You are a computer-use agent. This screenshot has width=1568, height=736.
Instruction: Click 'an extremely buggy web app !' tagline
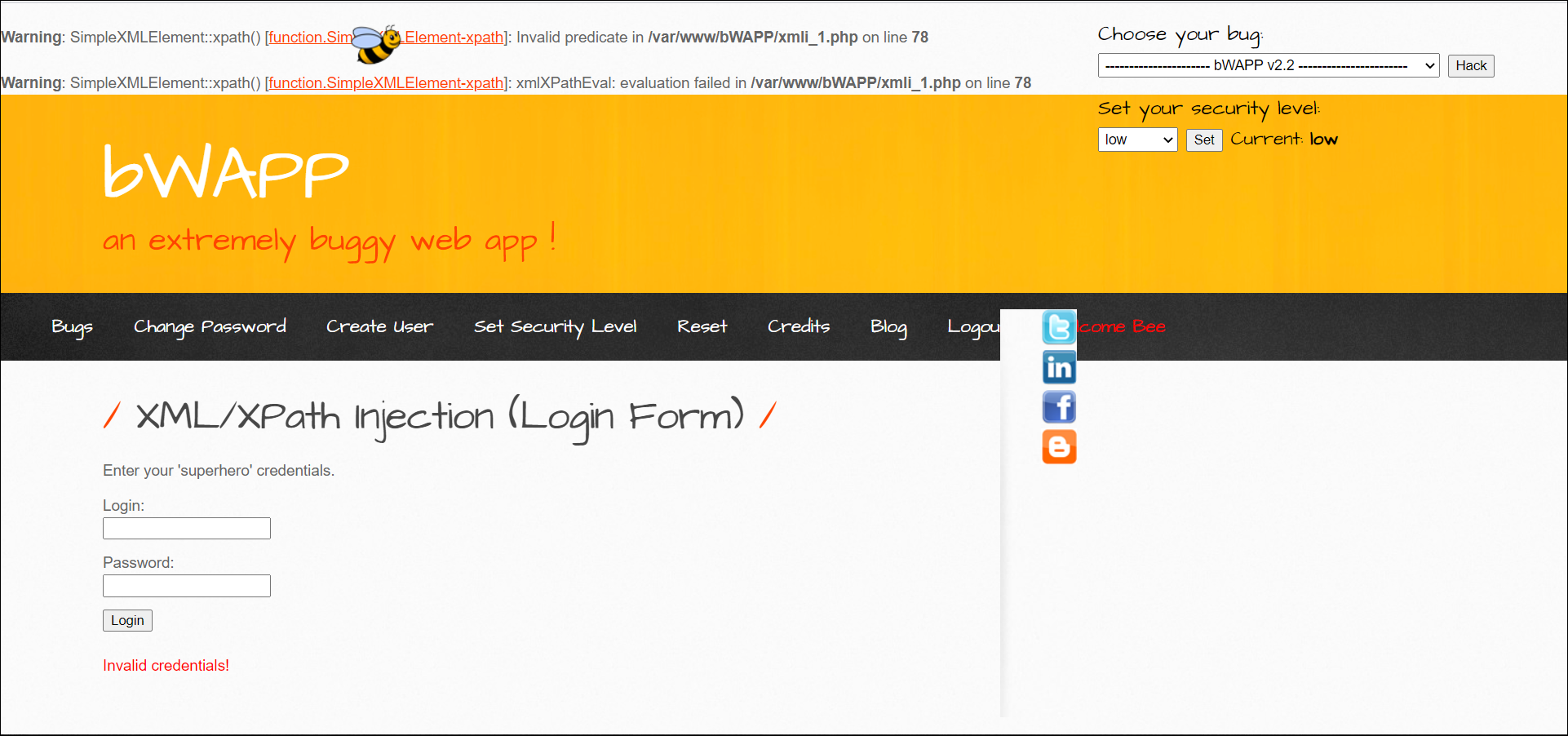[x=330, y=241]
